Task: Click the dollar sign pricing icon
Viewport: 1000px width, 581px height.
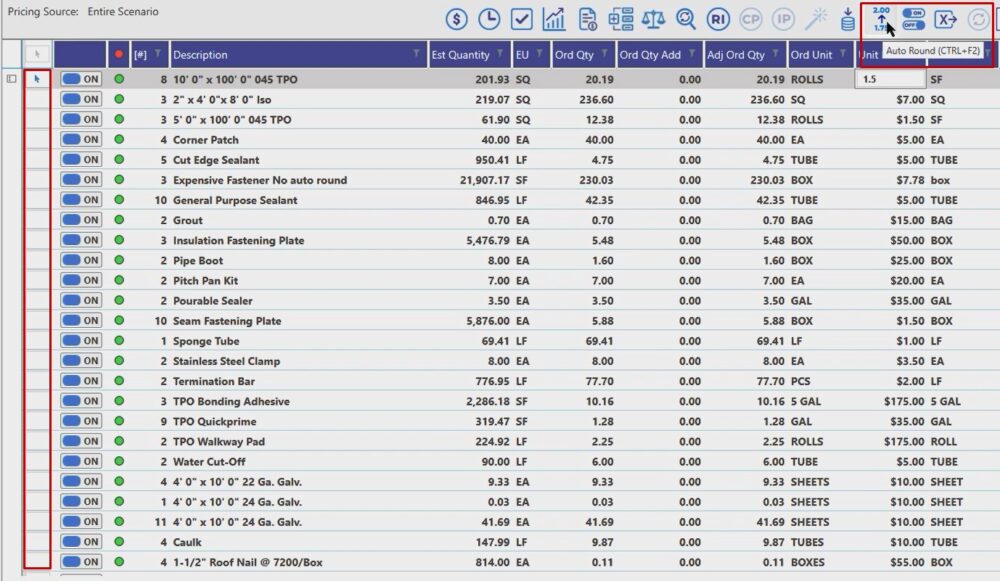Action: (457, 19)
